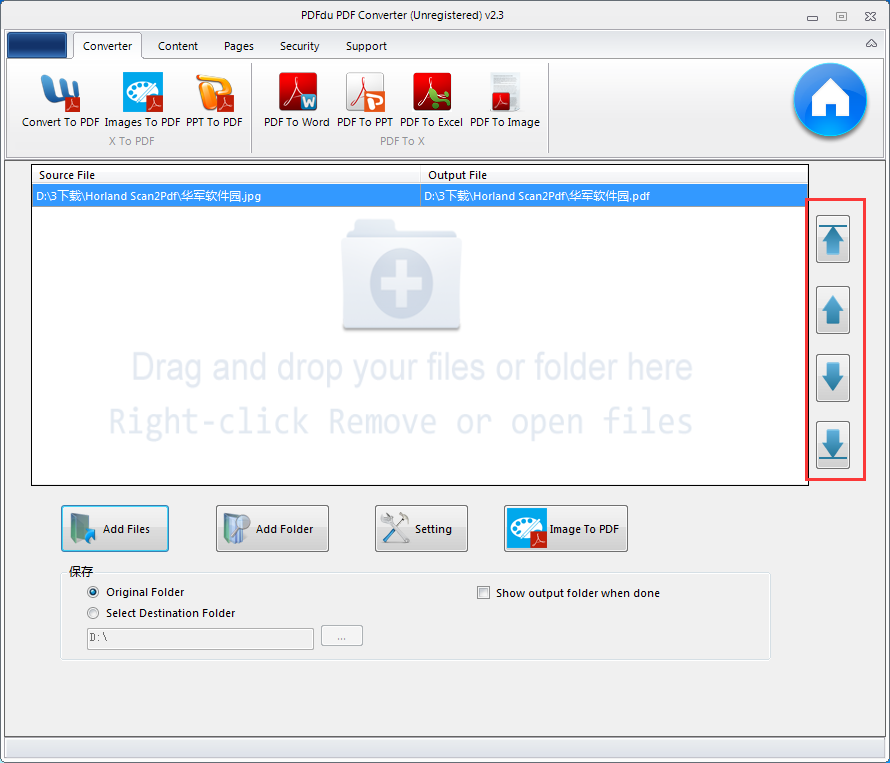Switch to the Security tab

(x=299, y=46)
